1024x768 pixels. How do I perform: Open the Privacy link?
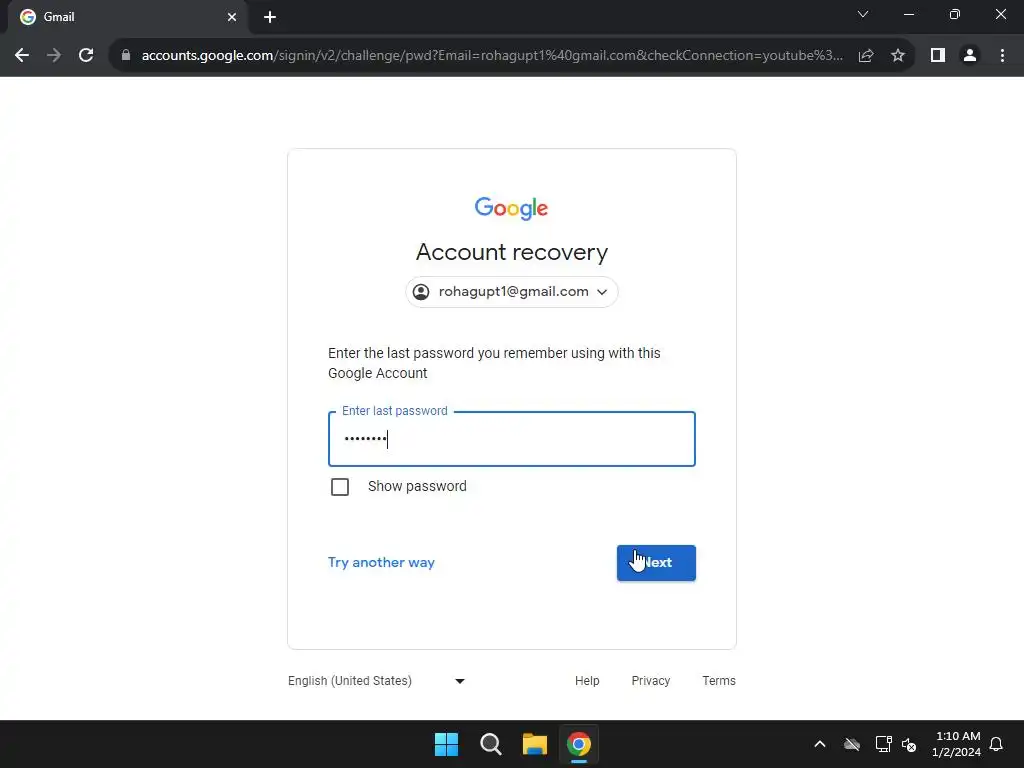pyautogui.click(x=650, y=680)
